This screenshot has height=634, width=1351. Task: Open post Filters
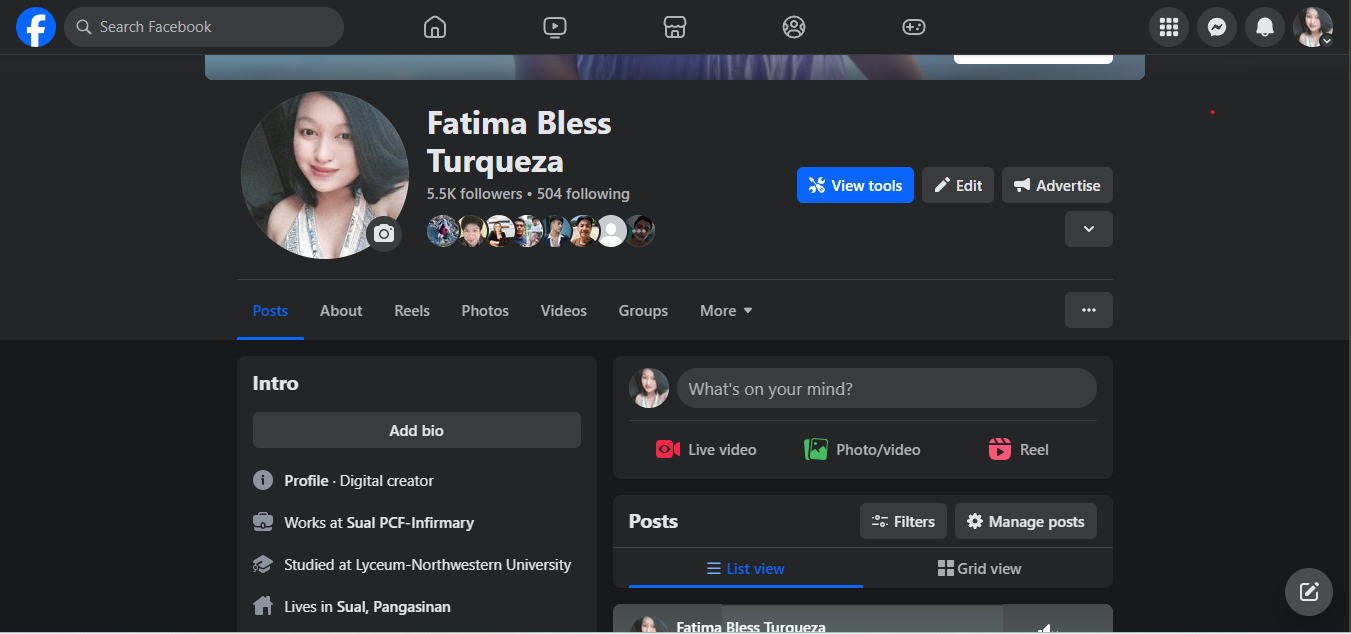pos(903,521)
